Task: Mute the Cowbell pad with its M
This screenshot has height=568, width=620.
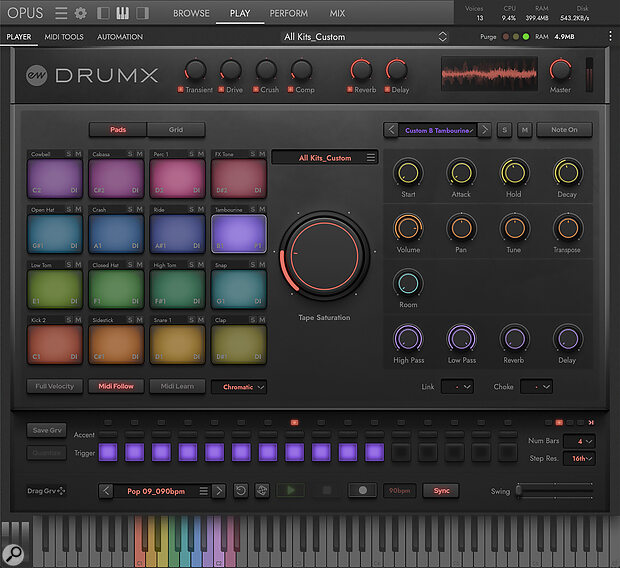Action: (x=78, y=154)
